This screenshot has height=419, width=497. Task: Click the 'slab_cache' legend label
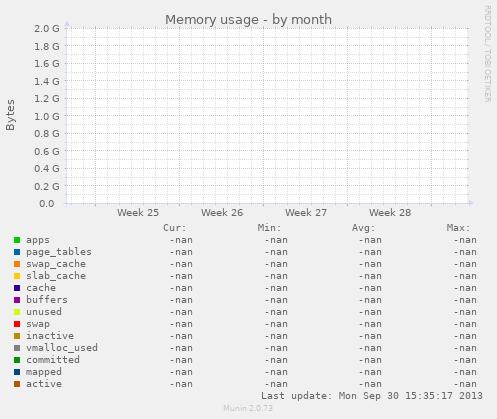coord(56,276)
